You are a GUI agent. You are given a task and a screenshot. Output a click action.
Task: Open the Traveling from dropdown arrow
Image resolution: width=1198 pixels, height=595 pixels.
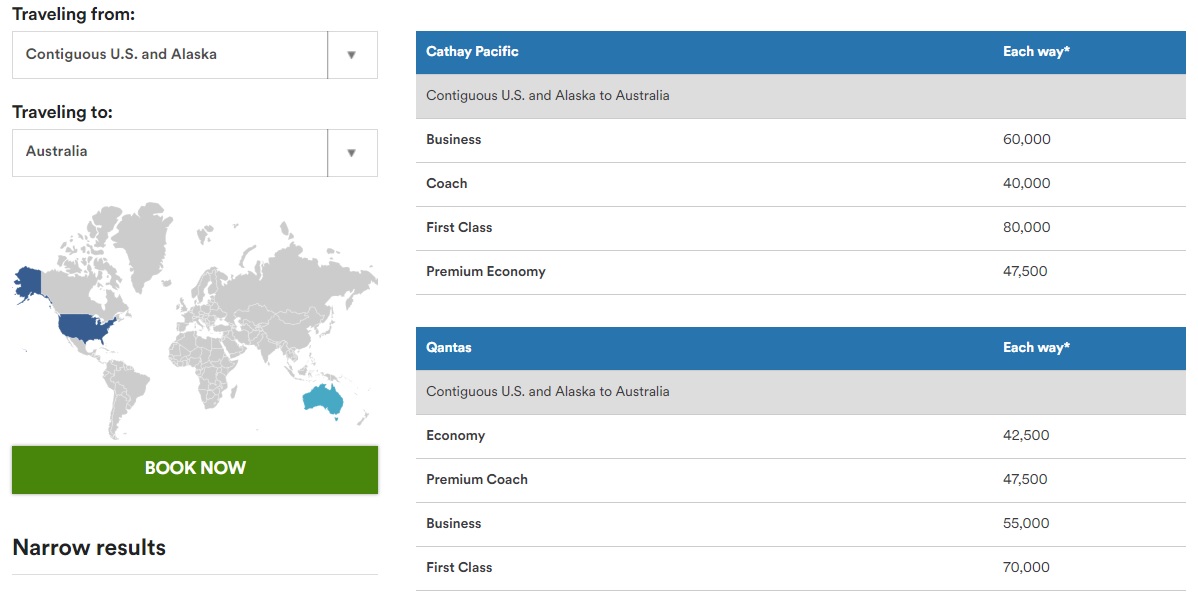click(352, 55)
